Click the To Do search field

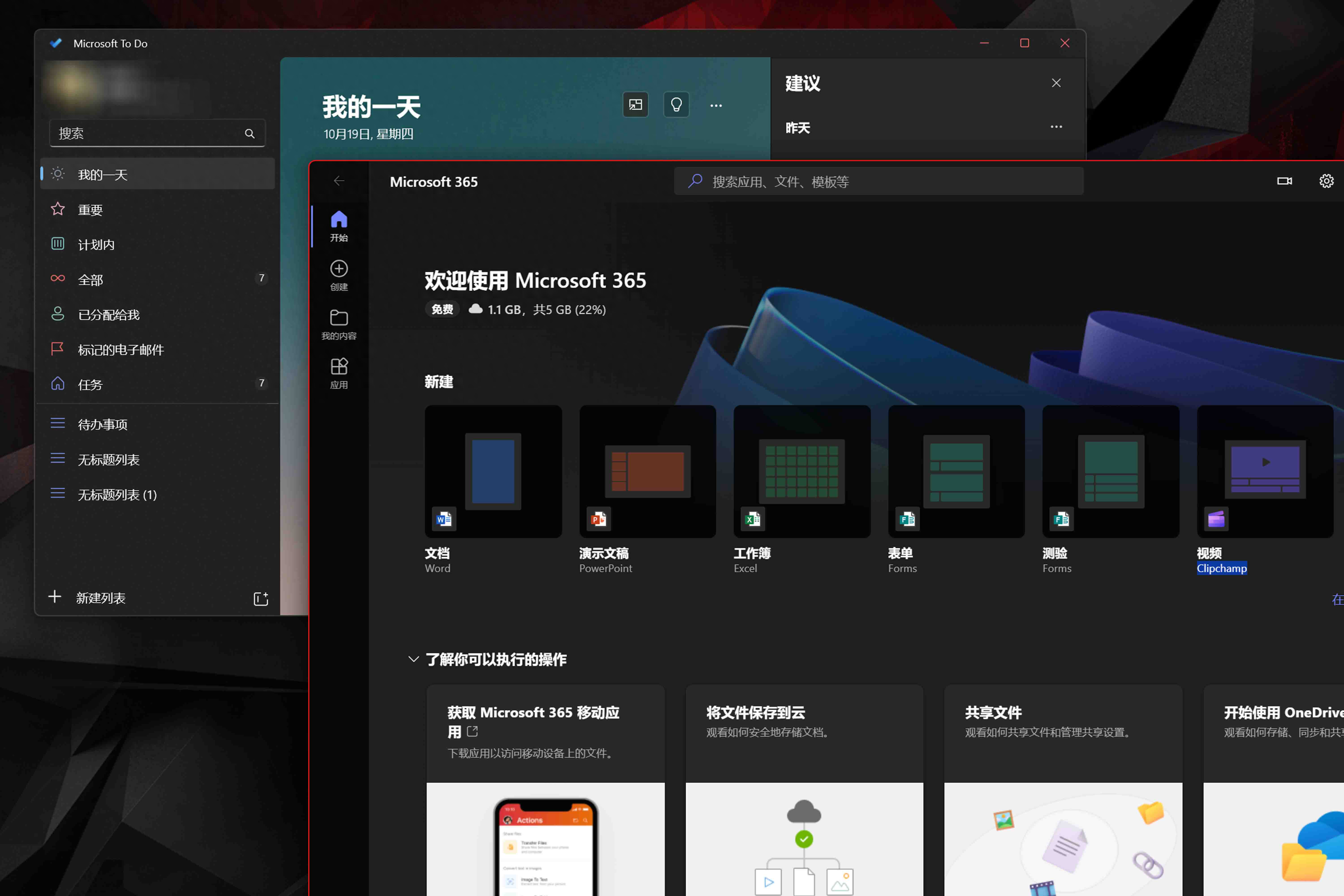(157, 133)
